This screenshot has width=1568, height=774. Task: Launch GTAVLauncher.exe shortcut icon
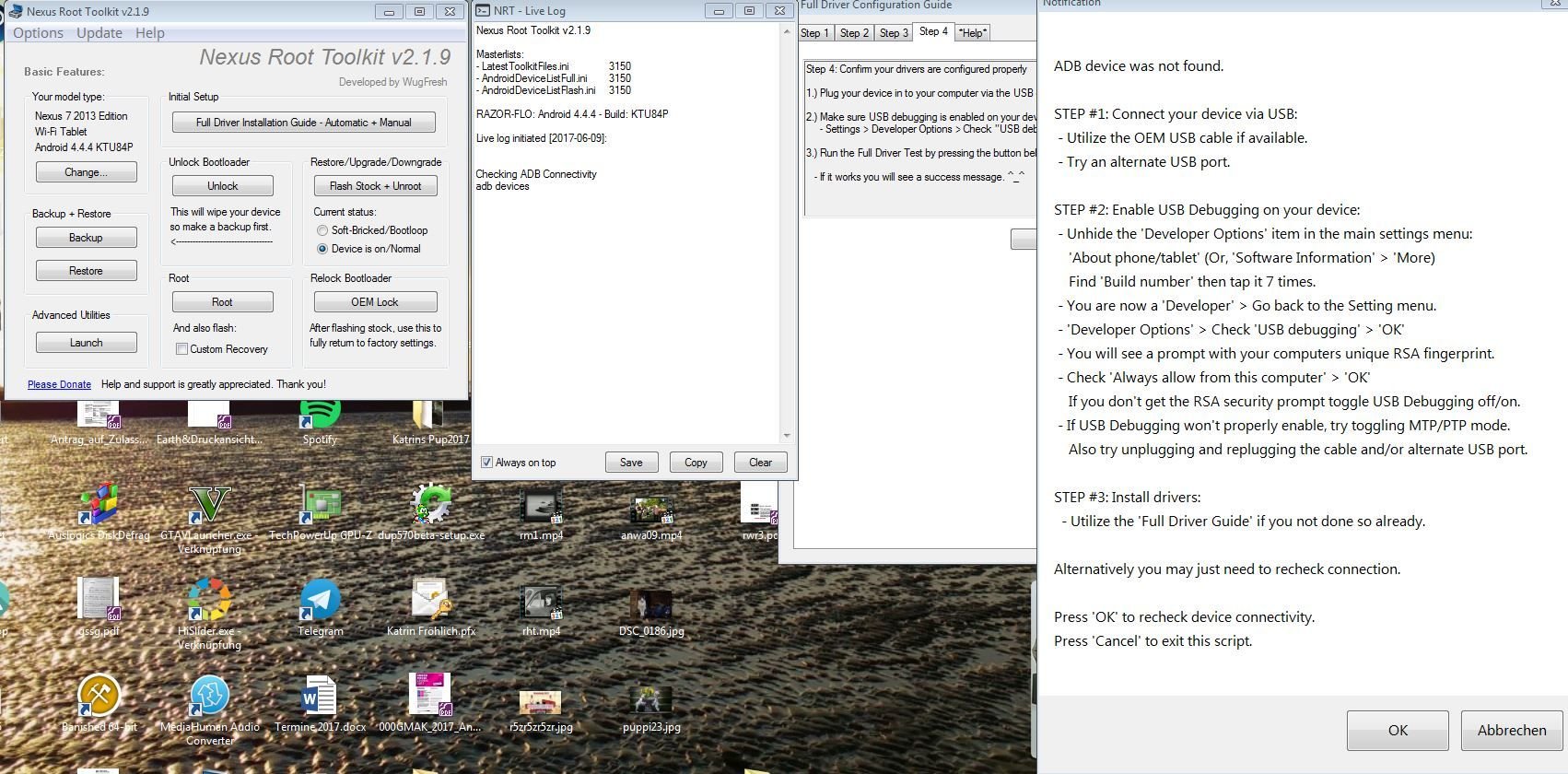pos(209,519)
